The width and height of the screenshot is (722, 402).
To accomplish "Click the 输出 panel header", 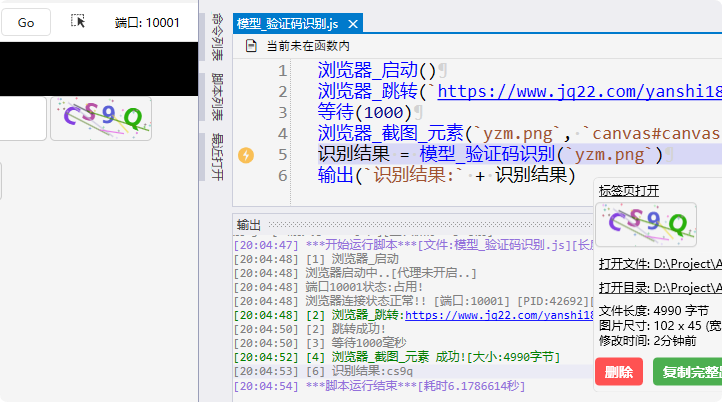I will (x=248, y=224).
